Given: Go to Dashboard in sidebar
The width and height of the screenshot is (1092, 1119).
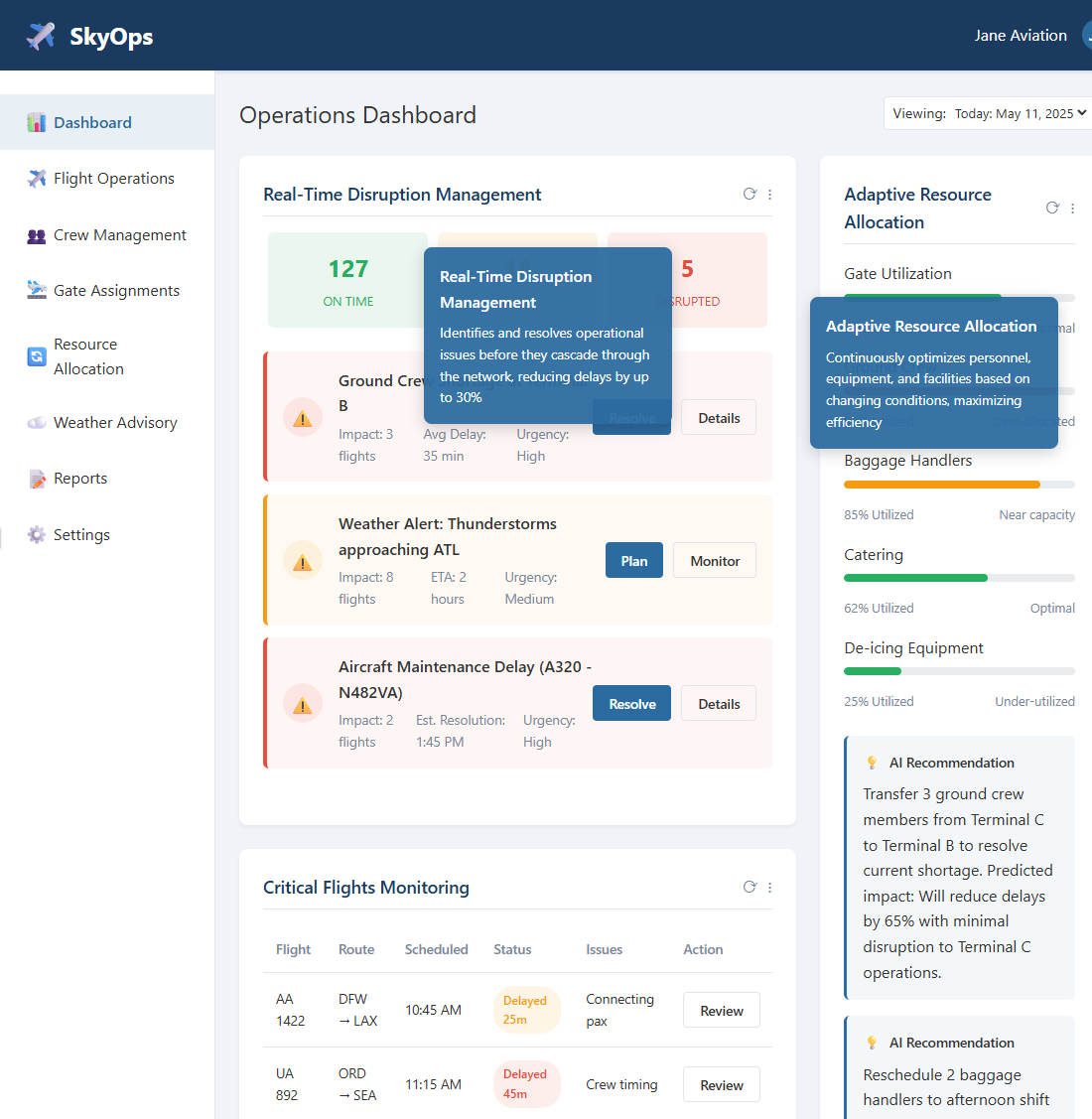Looking at the screenshot, I should click(107, 123).
